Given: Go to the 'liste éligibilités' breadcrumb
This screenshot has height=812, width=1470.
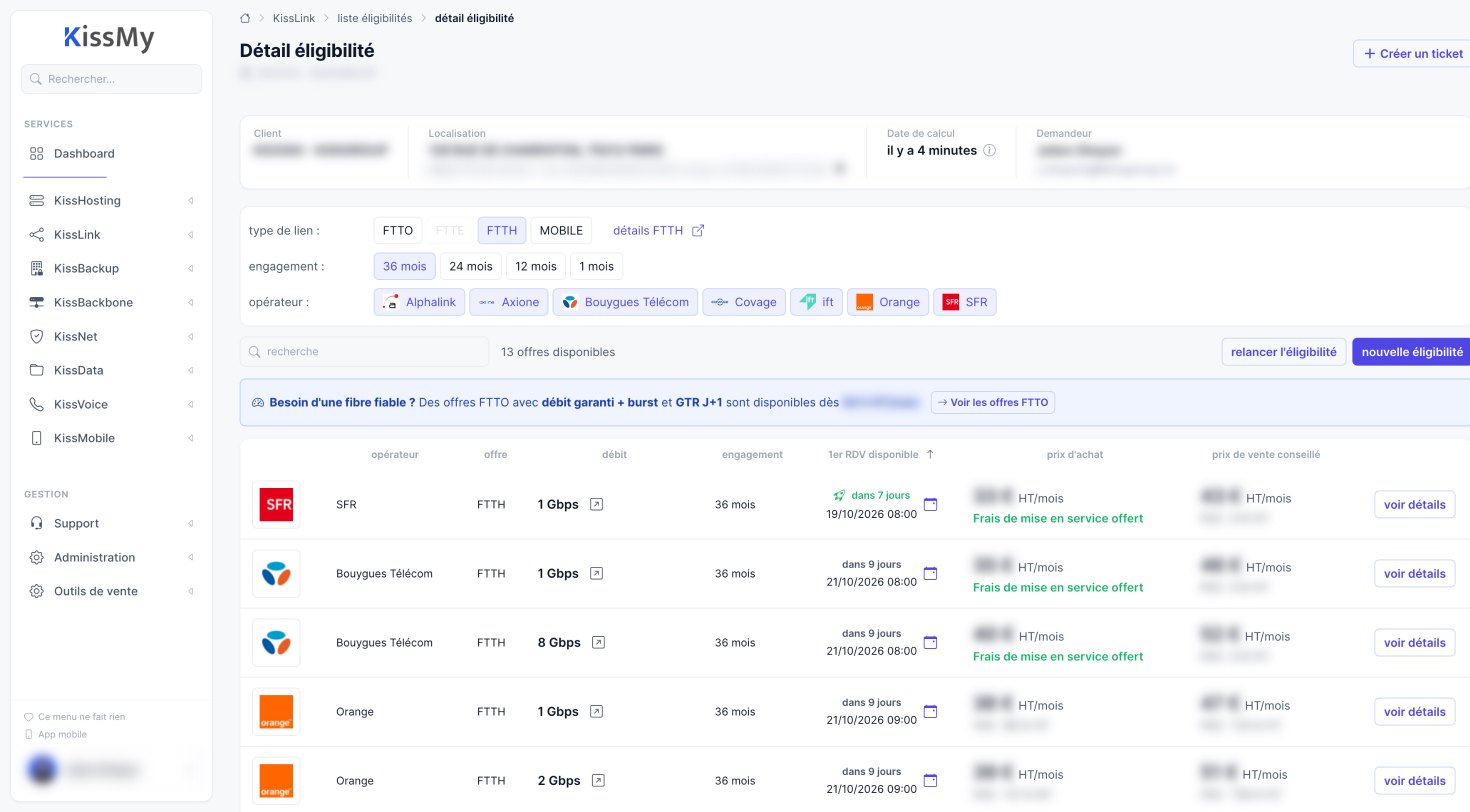Looking at the screenshot, I should coord(375,18).
